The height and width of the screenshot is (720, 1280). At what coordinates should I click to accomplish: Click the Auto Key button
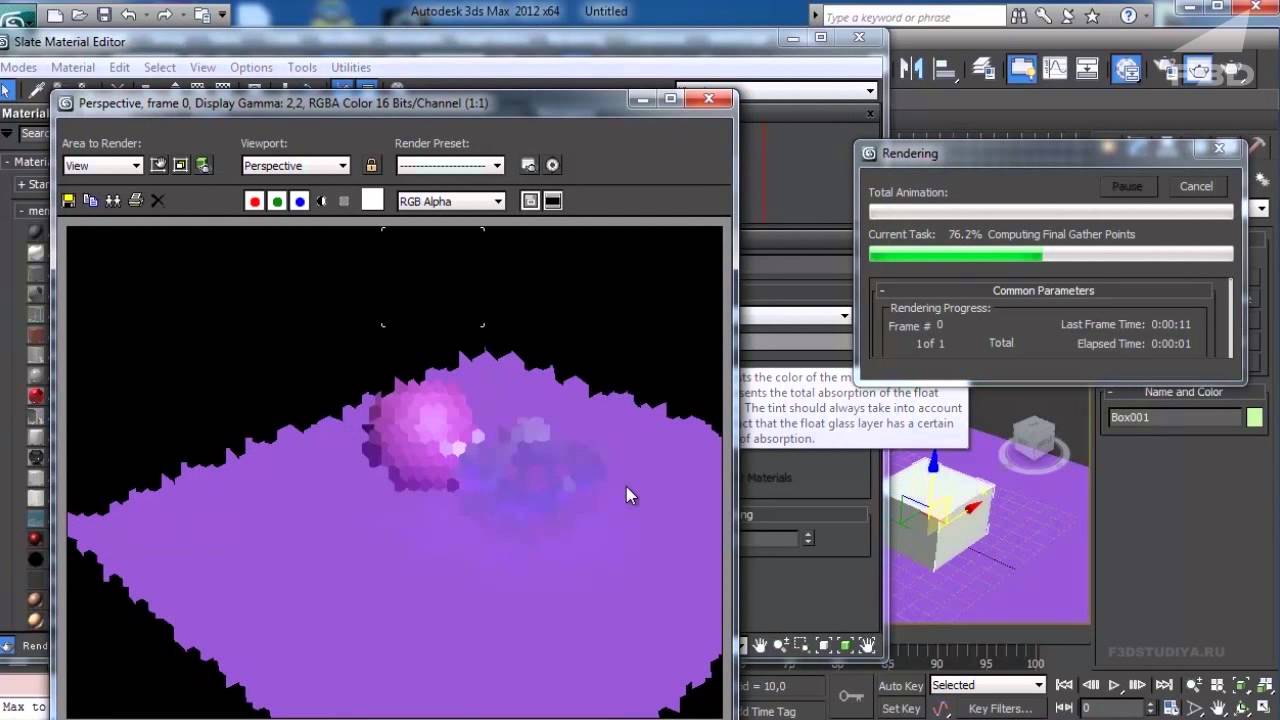(x=900, y=685)
